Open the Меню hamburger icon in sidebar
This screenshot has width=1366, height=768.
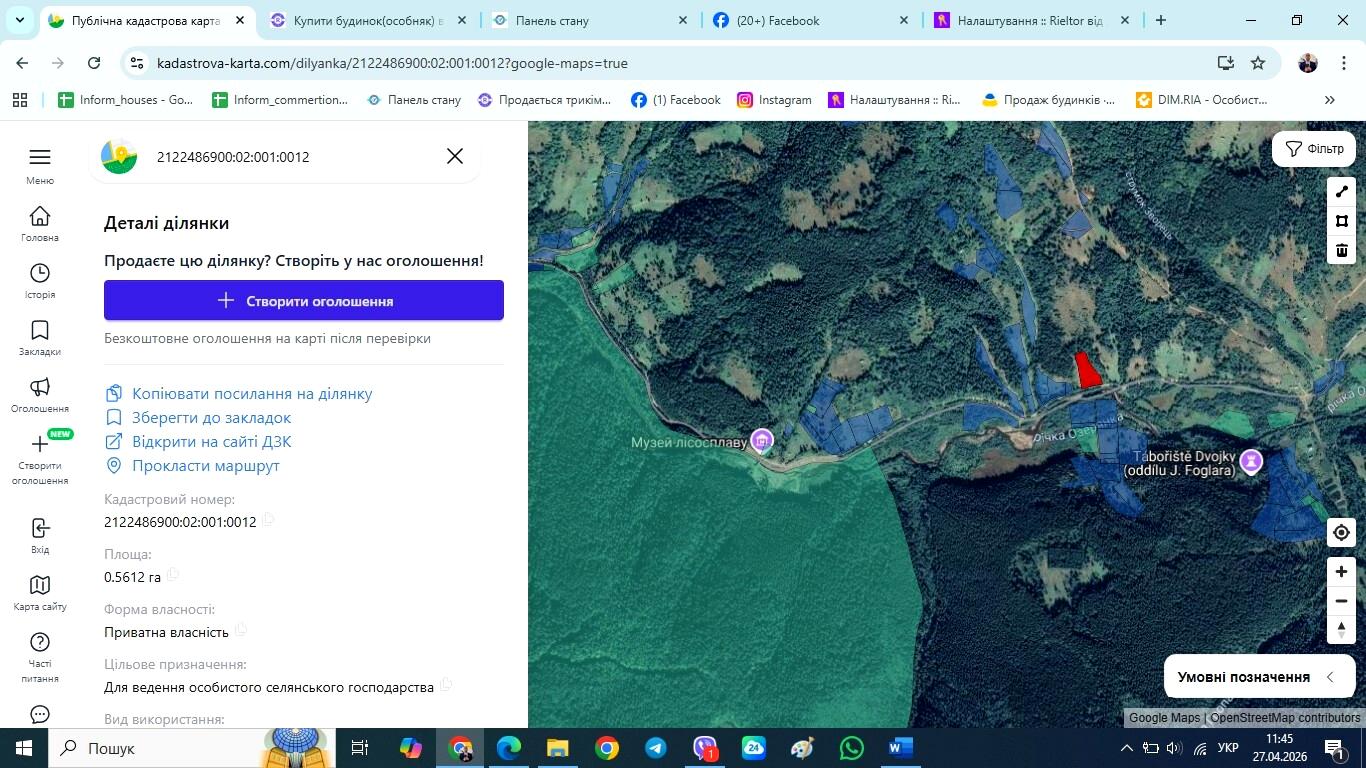click(40, 157)
